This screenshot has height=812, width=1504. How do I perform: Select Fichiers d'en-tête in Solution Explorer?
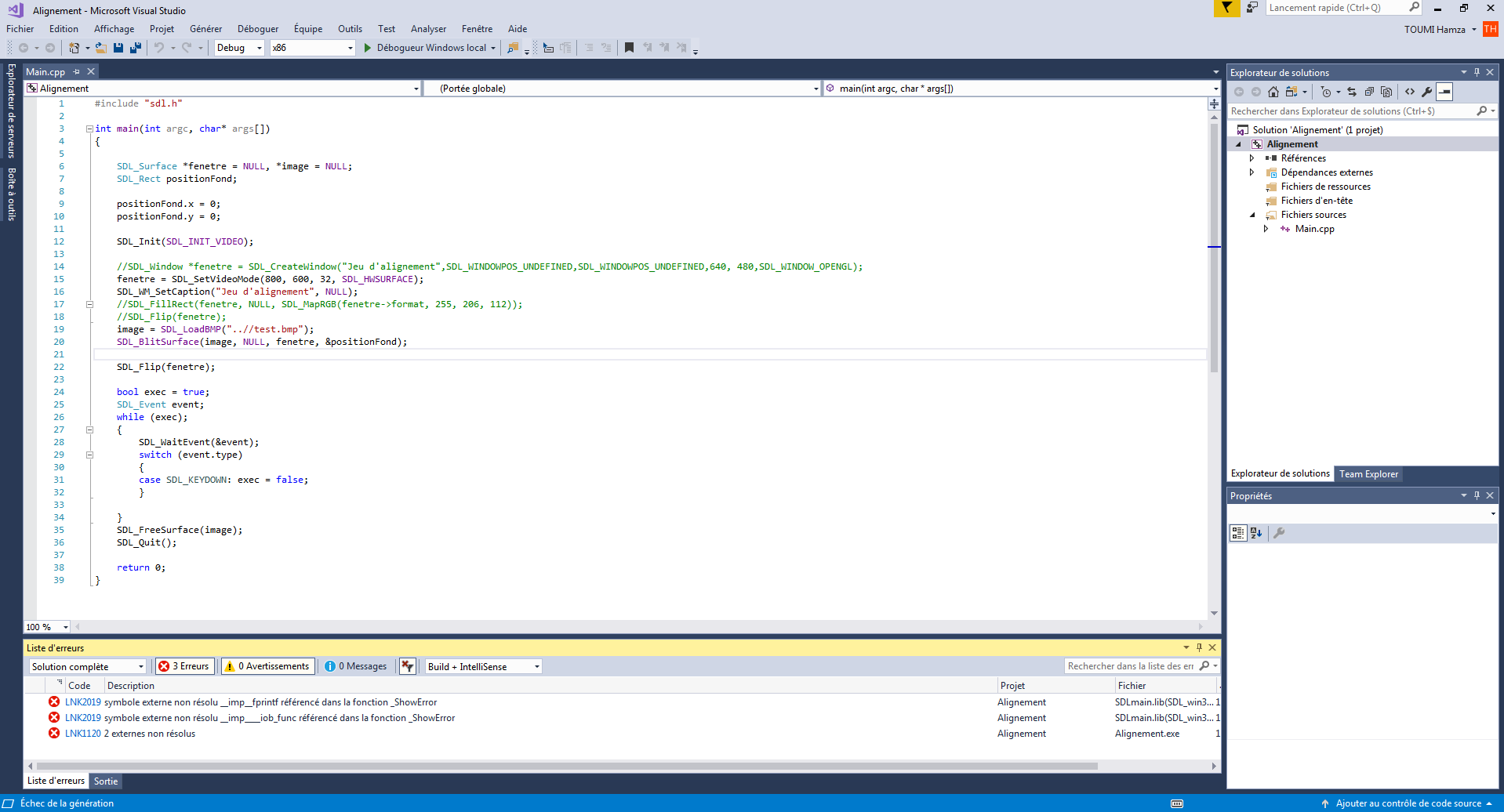click(x=1316, y=201)
